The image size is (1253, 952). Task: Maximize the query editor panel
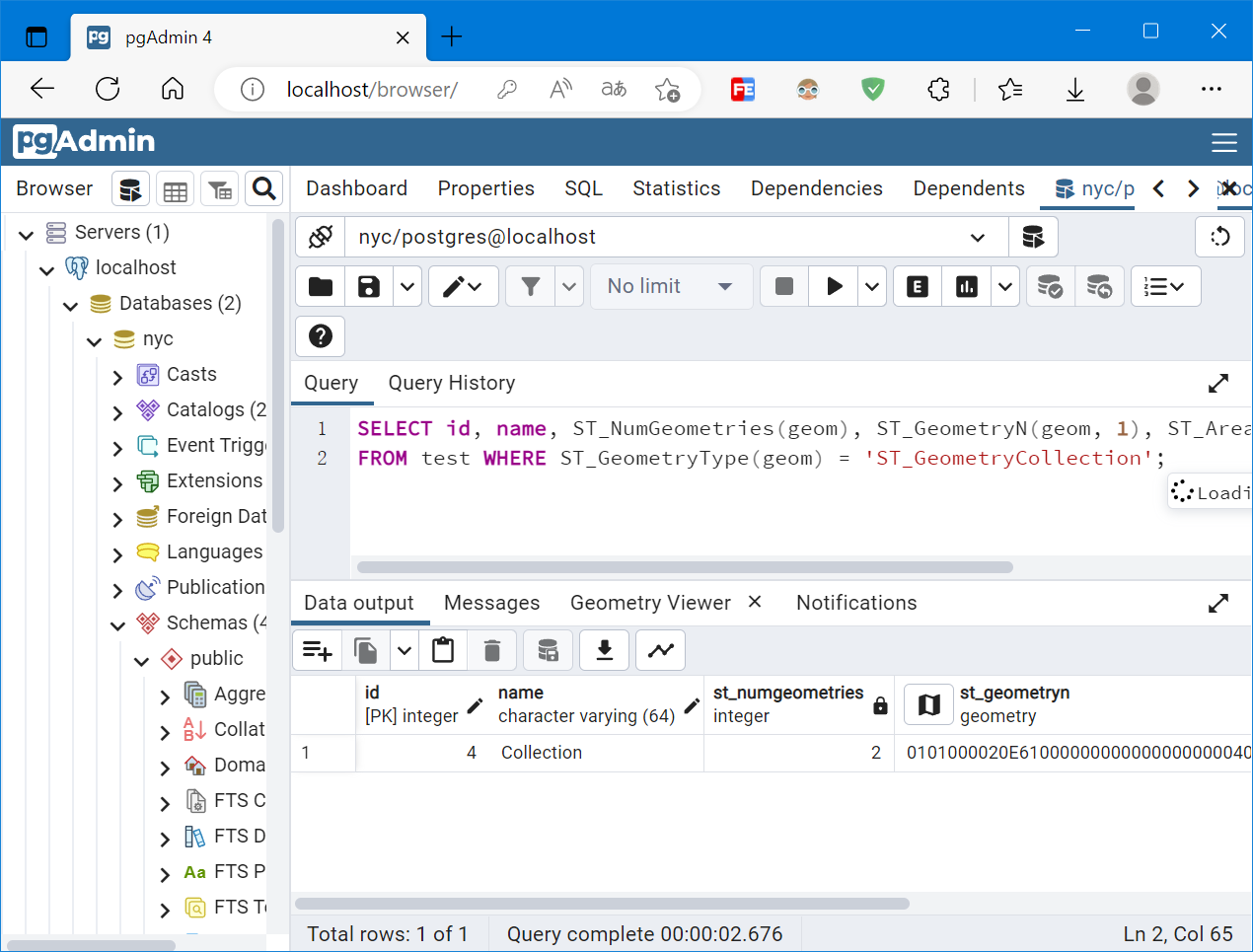(1218, 383)
